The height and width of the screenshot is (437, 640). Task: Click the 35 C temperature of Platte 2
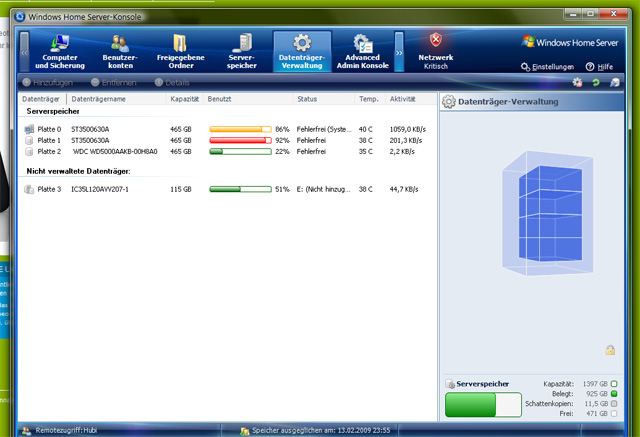click(x=365, y=151)
